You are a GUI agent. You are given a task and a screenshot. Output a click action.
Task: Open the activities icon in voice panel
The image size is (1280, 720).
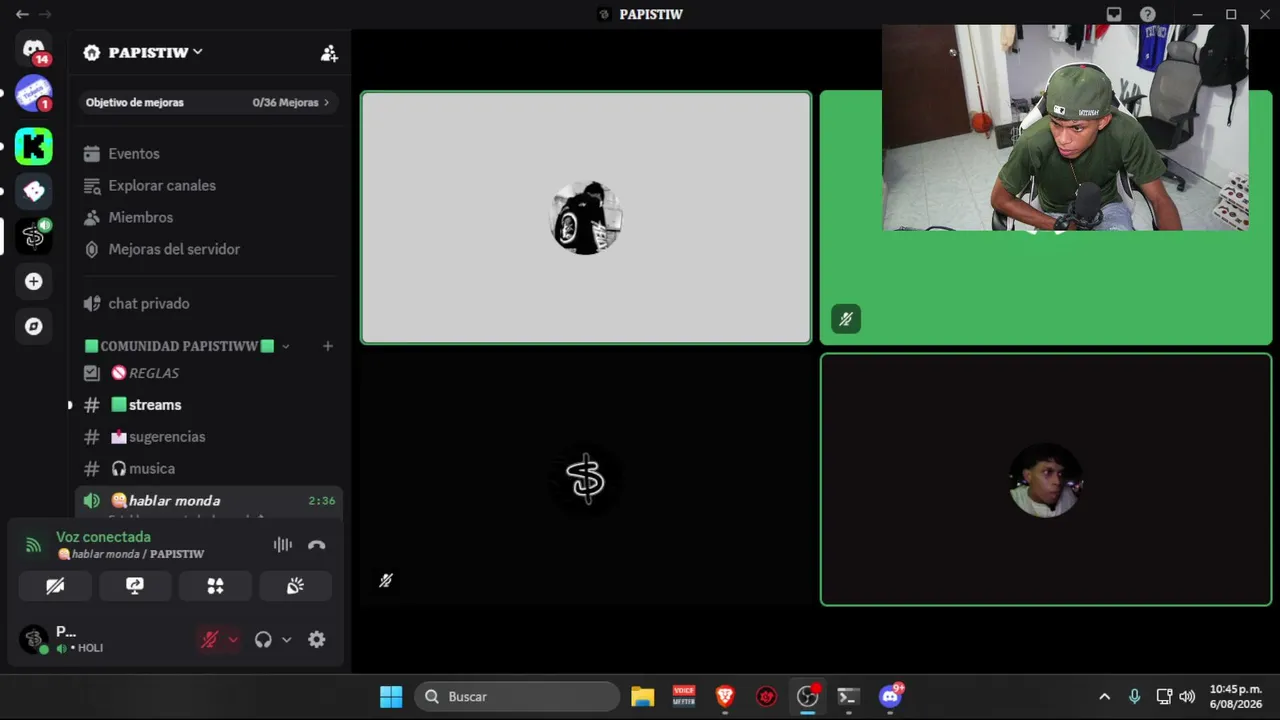(x=215, y=586)
